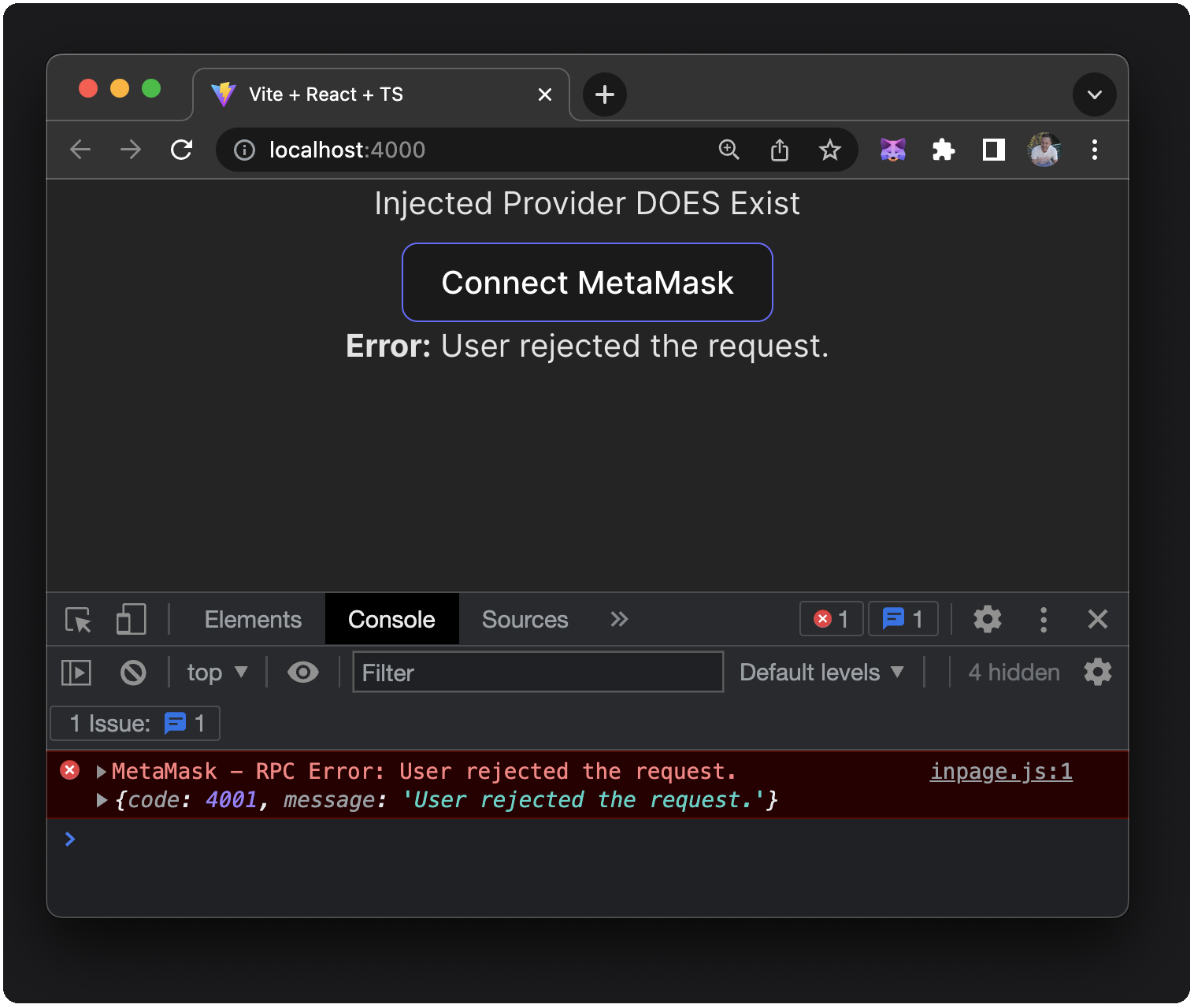Toggle the browser side panel icon
This screenshot has width=1194, height=1008.
tap(994, 150)
